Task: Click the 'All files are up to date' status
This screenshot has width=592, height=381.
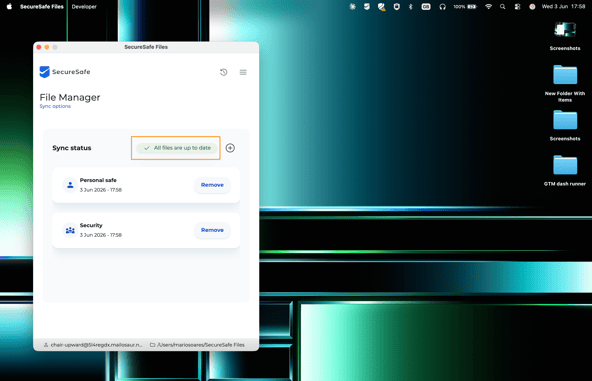Action: click(177, 148)
